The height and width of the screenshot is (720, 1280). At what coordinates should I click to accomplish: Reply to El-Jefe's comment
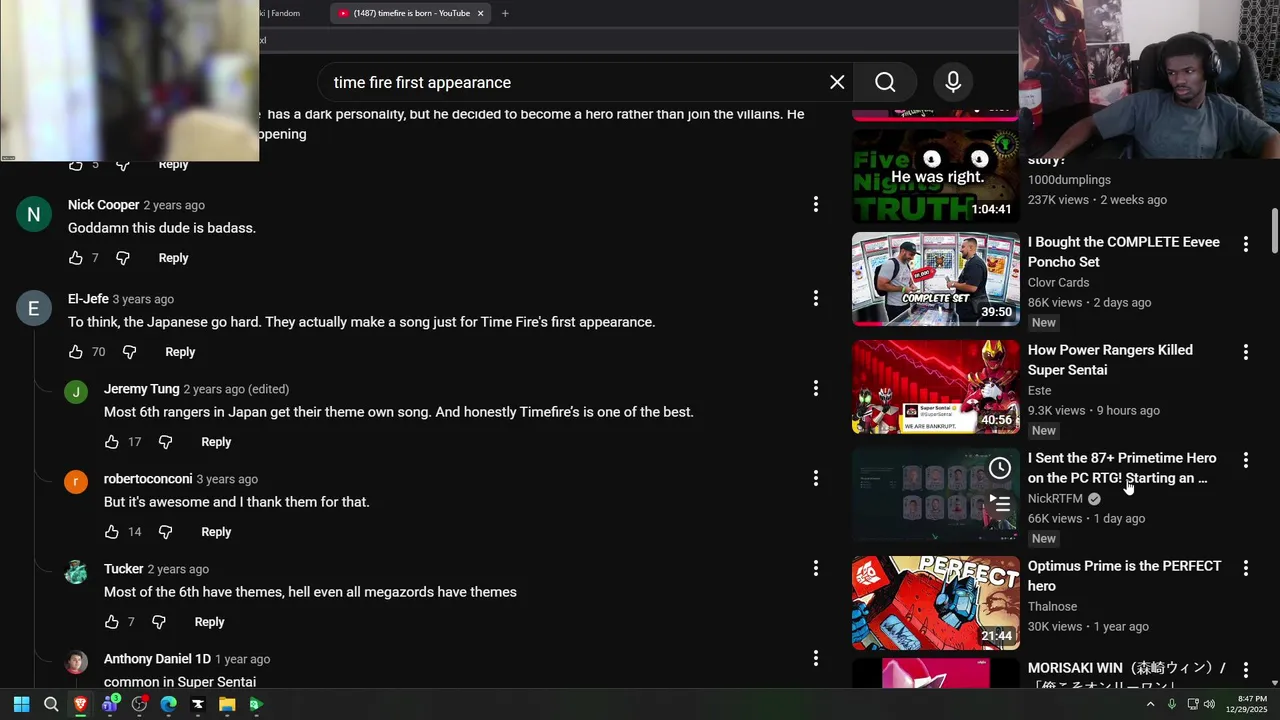[180, 352]
